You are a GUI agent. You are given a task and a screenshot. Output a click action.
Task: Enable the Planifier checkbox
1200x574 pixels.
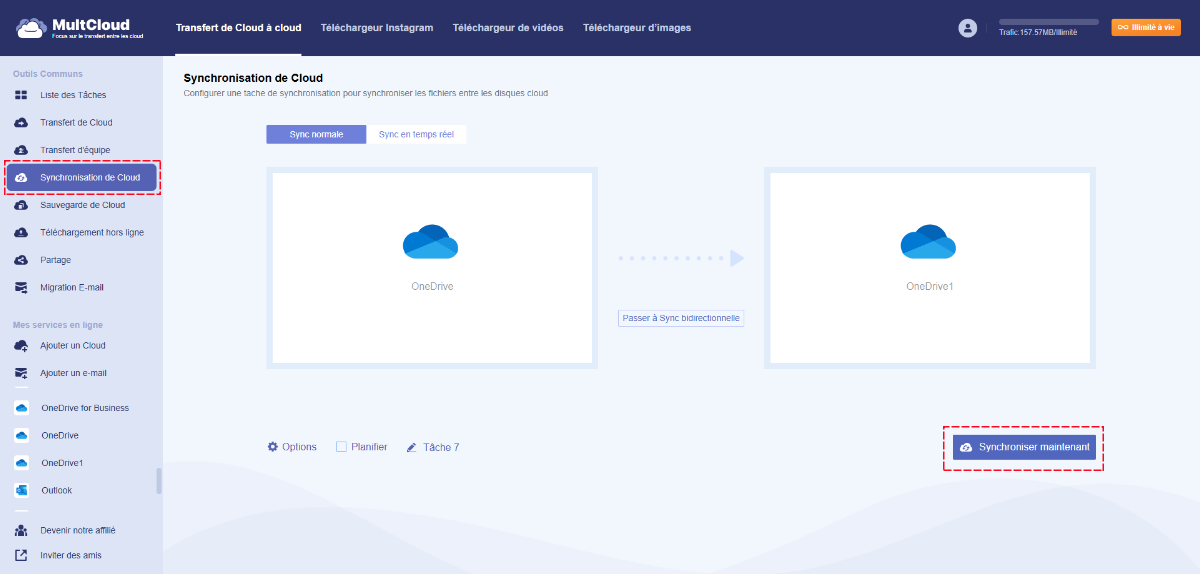pyautogui.click(x=341, y=447)
